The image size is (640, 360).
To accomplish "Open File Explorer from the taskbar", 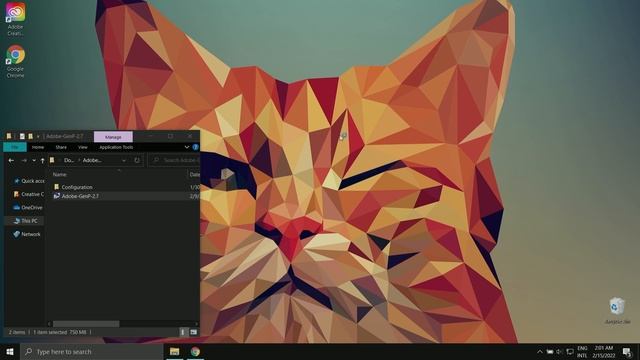I will (x=175, y=351).
